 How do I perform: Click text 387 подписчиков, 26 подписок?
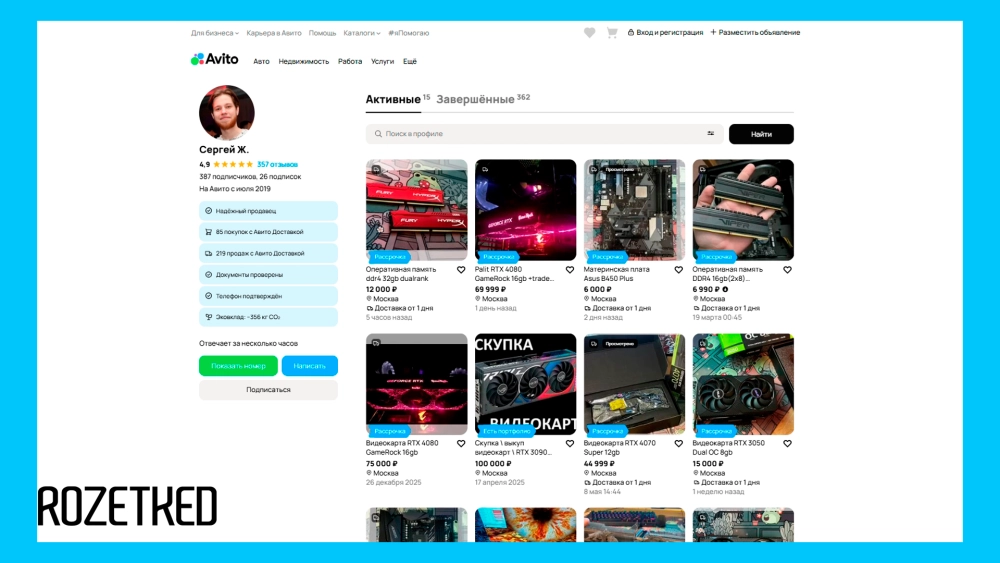(250, 177)
